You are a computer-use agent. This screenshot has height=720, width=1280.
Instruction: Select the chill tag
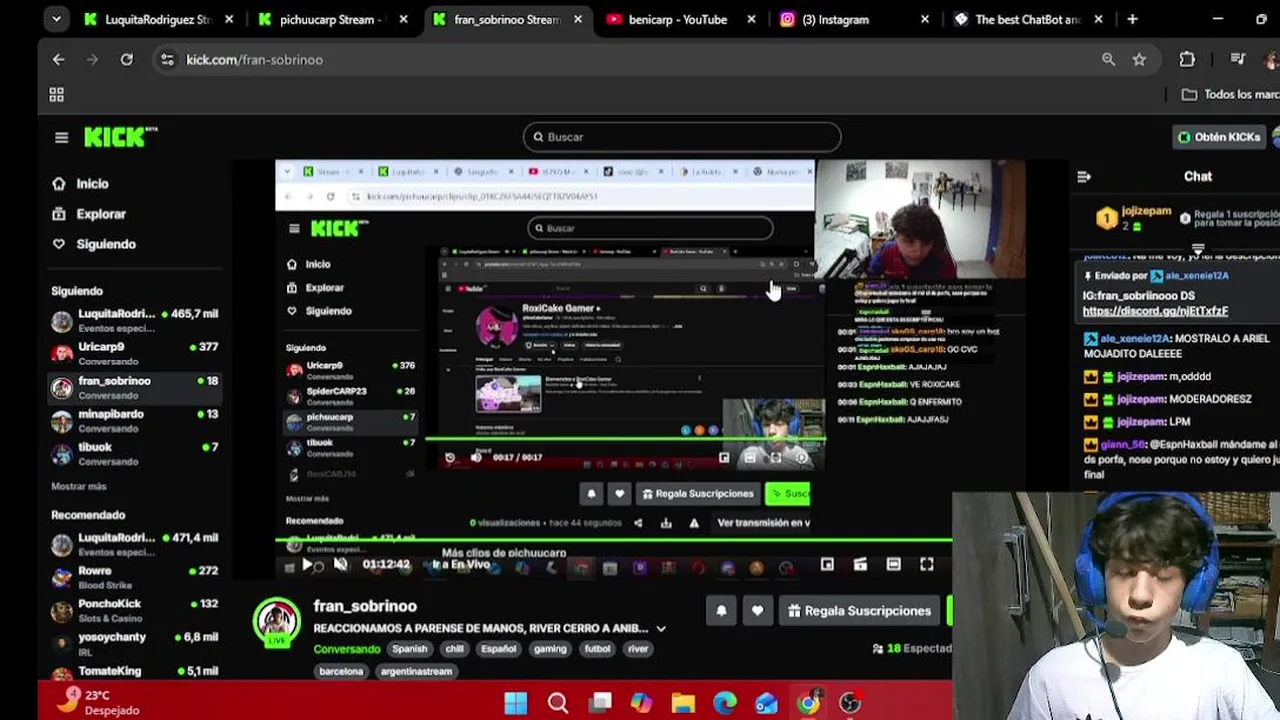click(x=454, y=649)
